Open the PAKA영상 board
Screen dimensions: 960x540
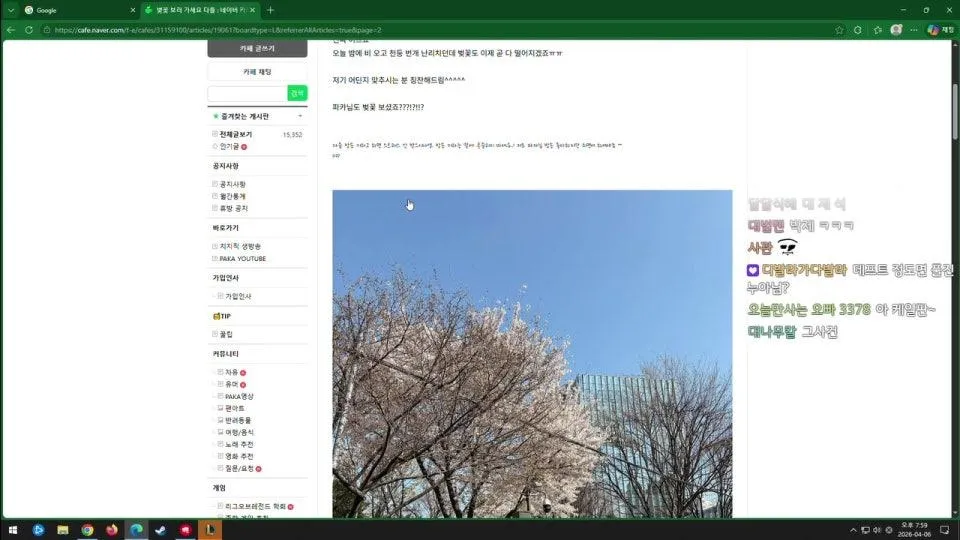(239, 397)
